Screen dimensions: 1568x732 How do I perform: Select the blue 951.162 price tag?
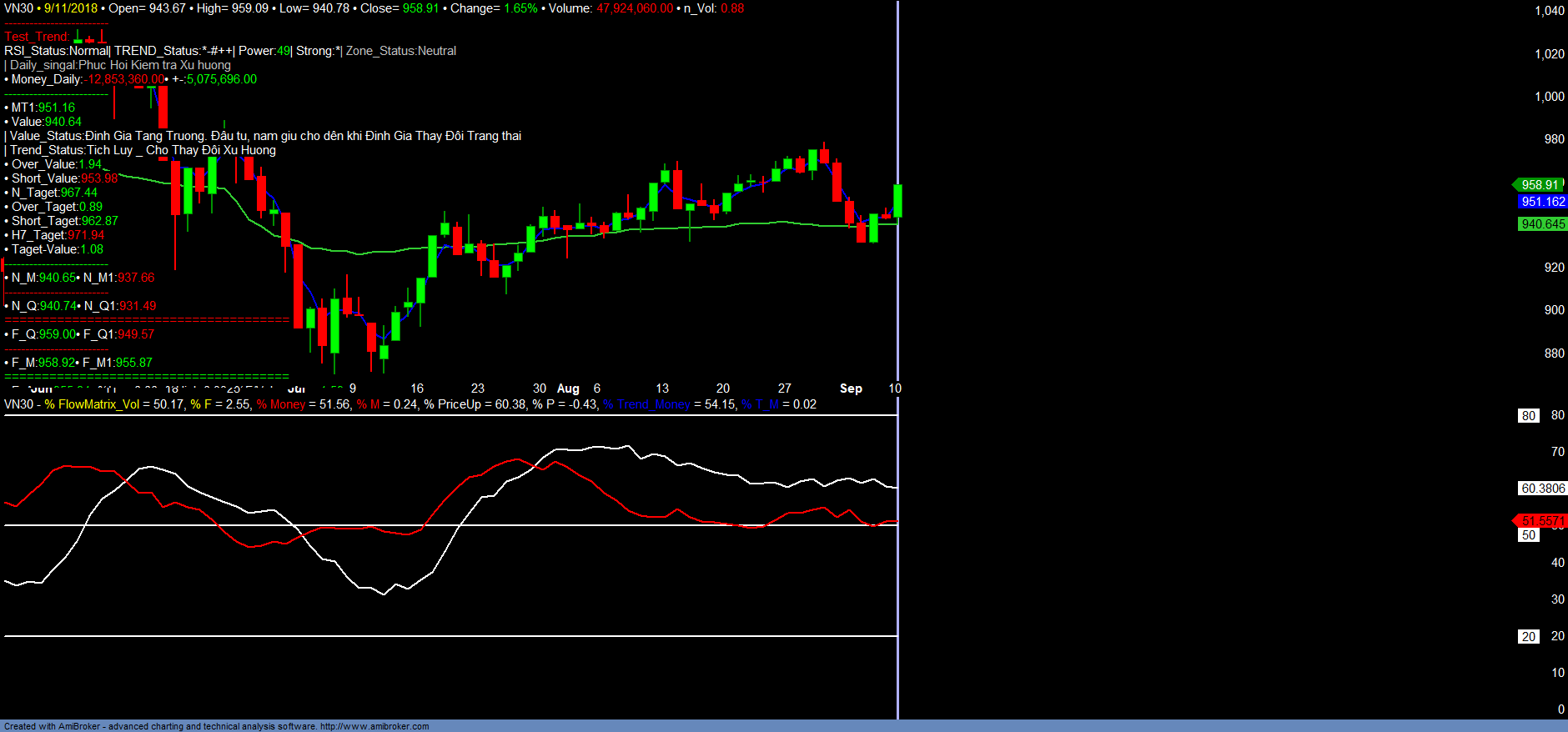pos(1542,202)
